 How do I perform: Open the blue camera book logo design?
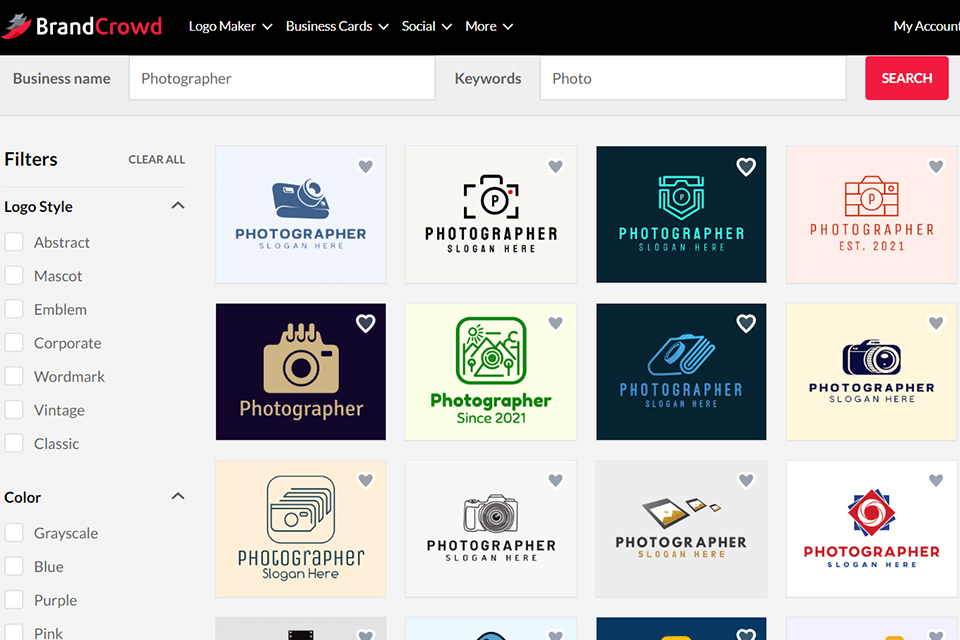(681, 372)
